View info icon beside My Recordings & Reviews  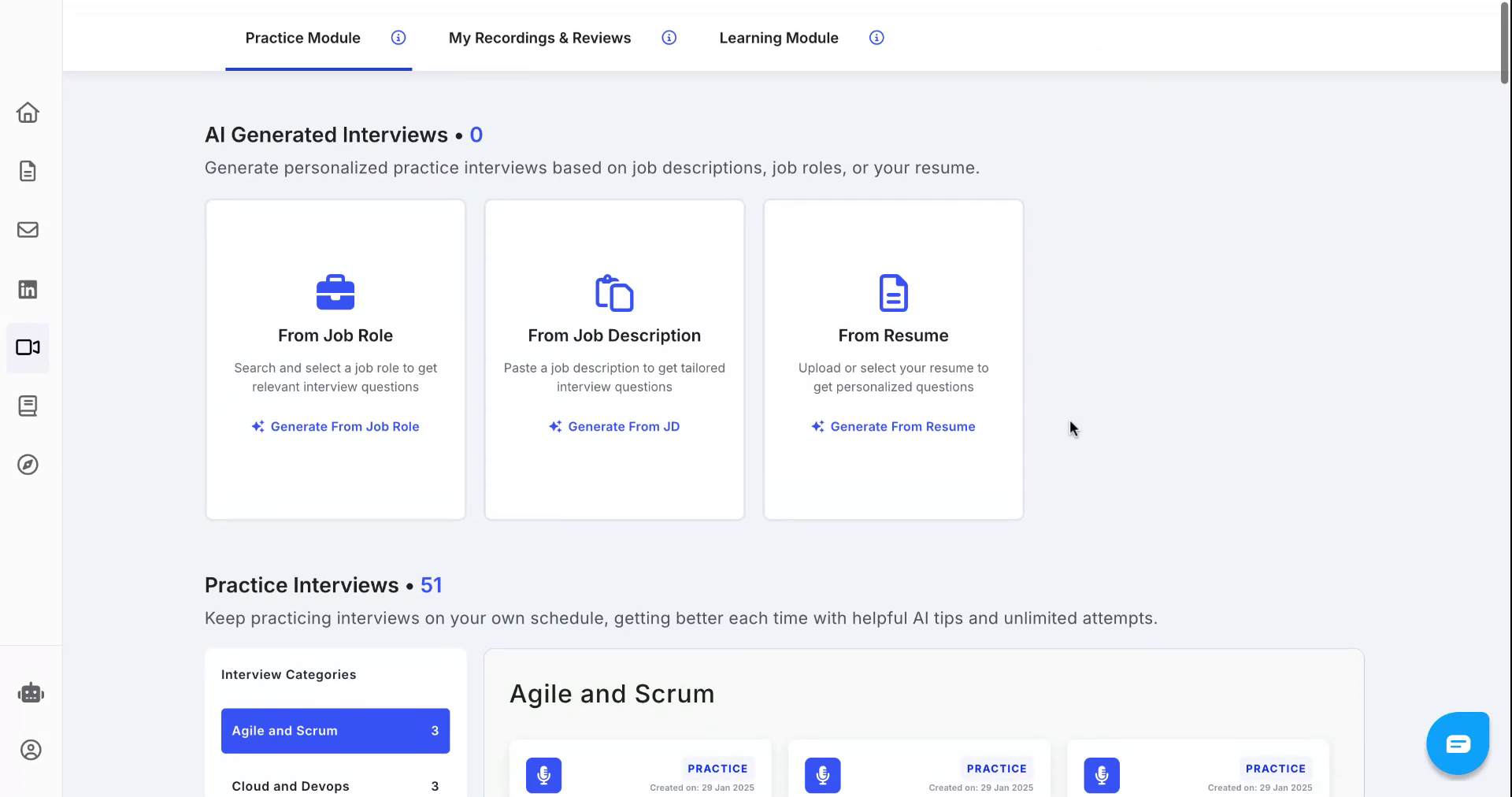tap(669, 37)
